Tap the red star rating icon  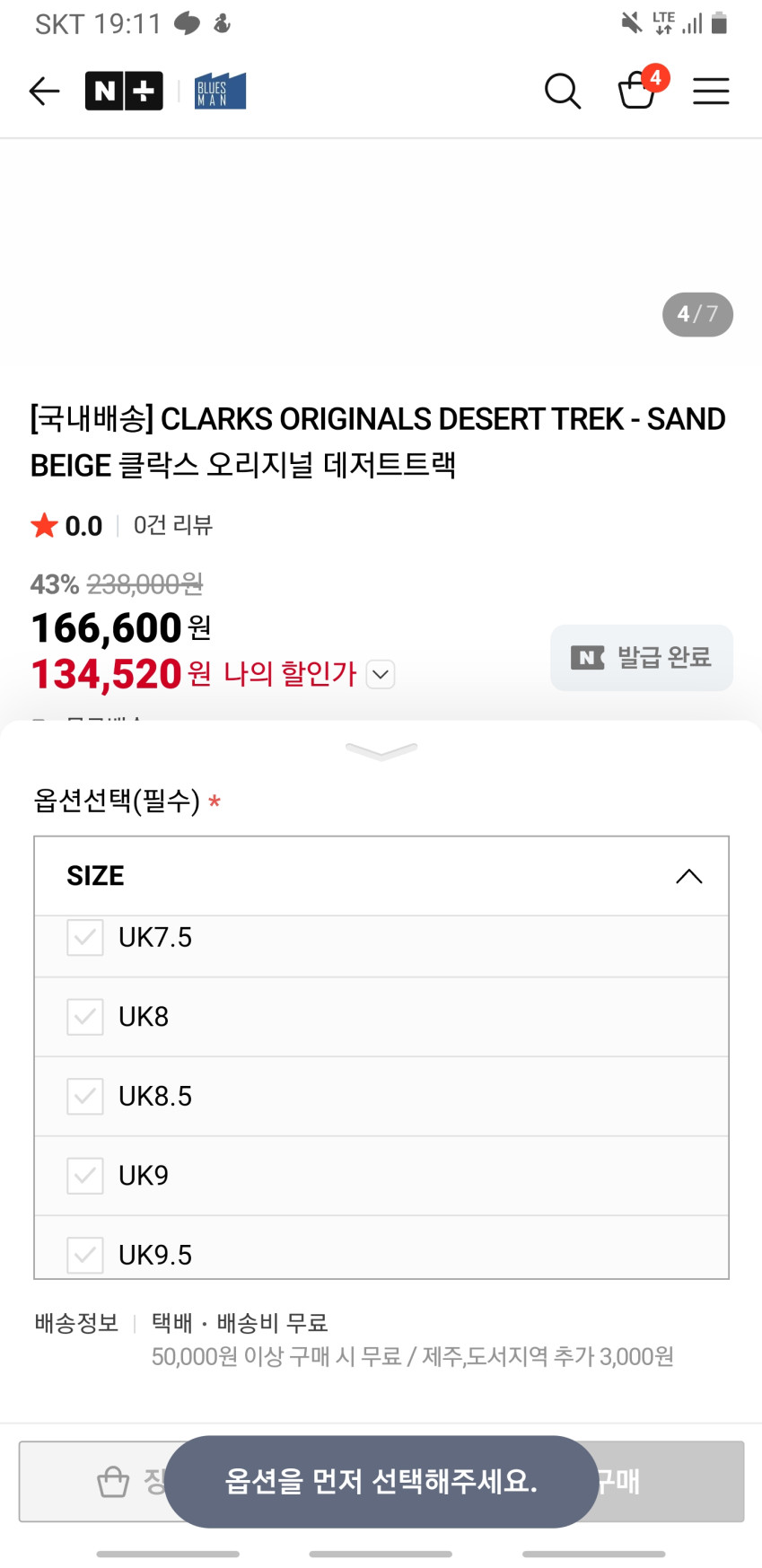click(x=44, y=525)
